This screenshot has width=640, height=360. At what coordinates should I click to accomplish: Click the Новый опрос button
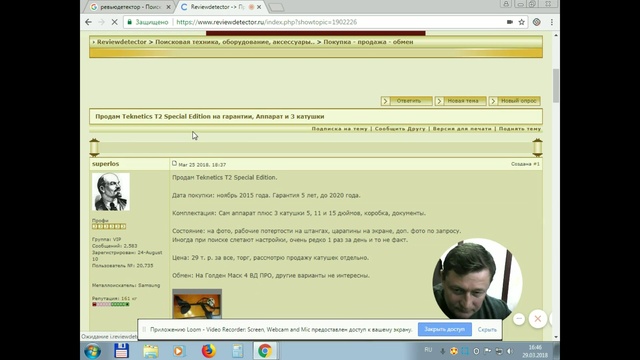pos(514,101)
